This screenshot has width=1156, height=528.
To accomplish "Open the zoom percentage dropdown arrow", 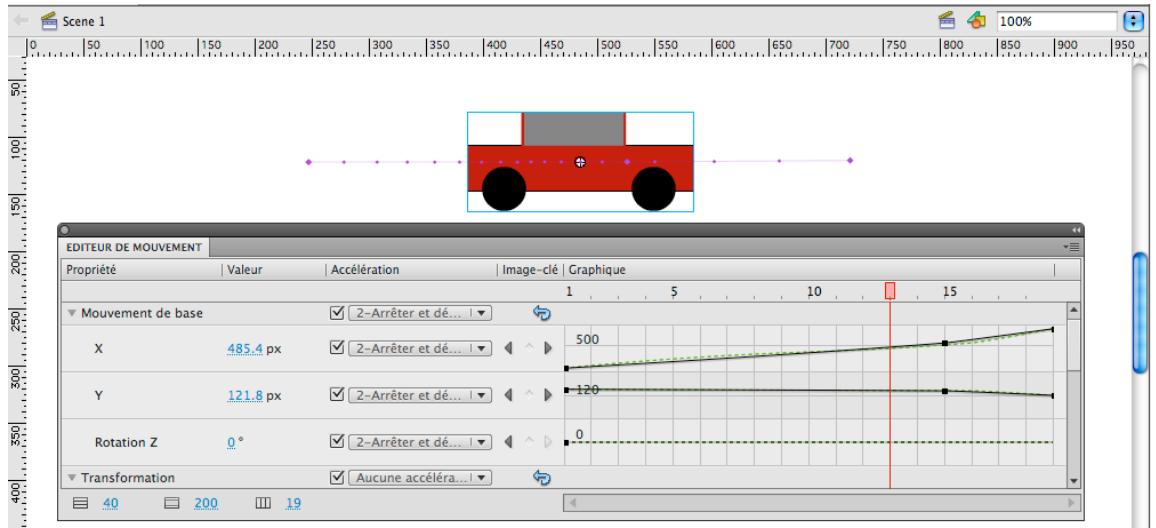I will [x=1133, y=21].
